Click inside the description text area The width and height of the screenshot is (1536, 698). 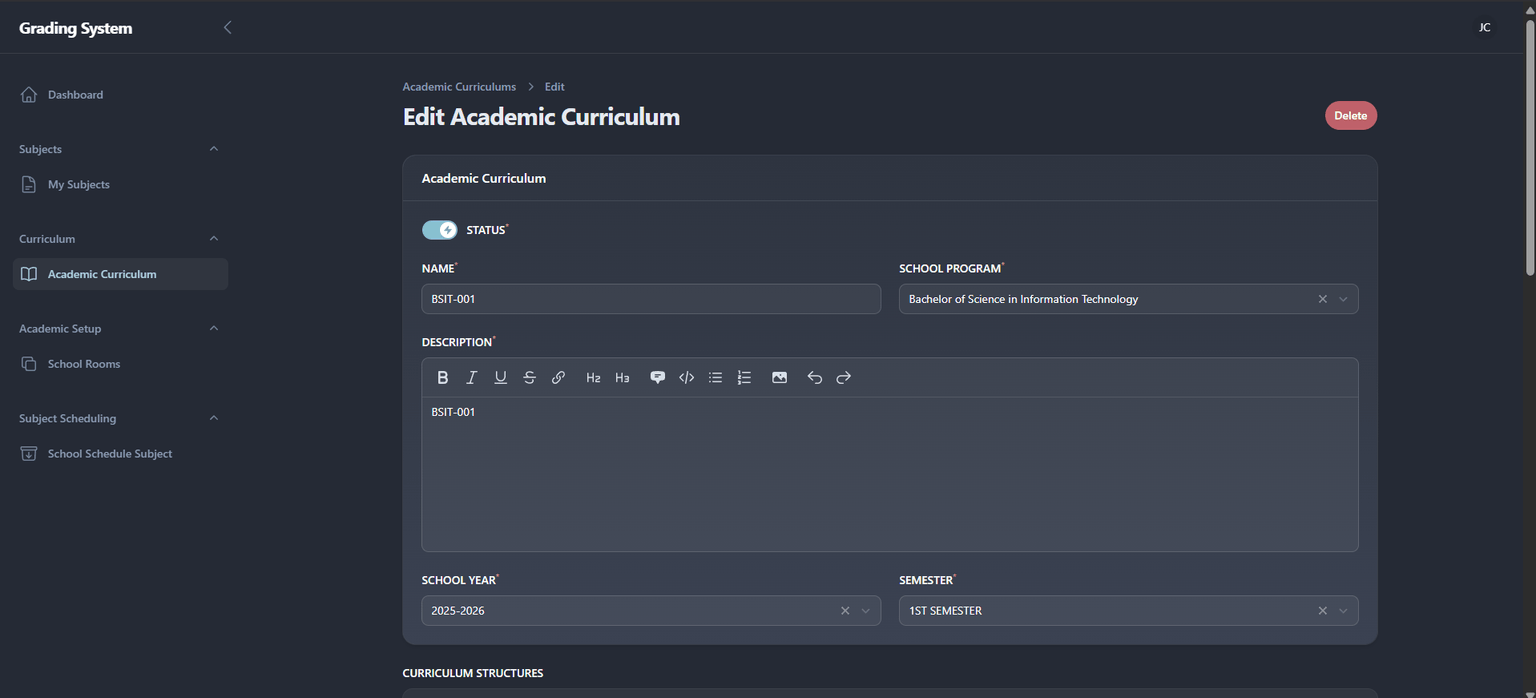[x=890, y=474]
